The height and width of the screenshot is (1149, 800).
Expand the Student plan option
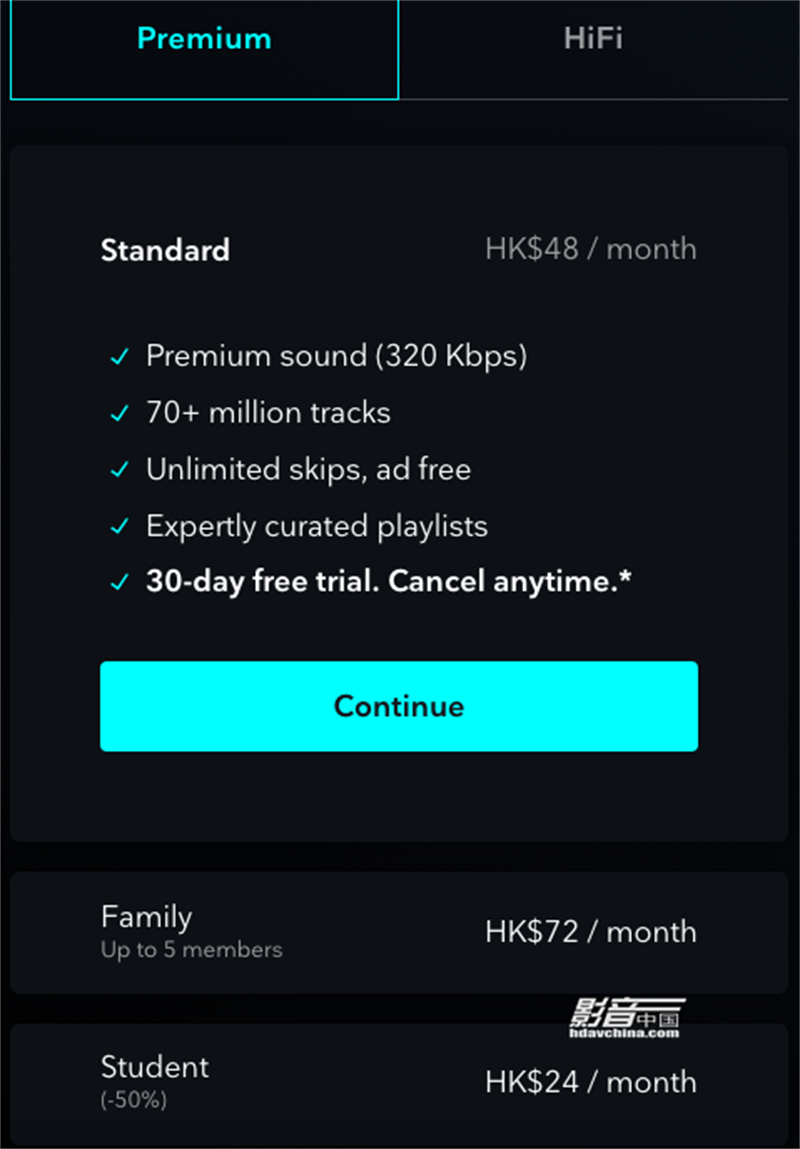[x=399, y=1083]
